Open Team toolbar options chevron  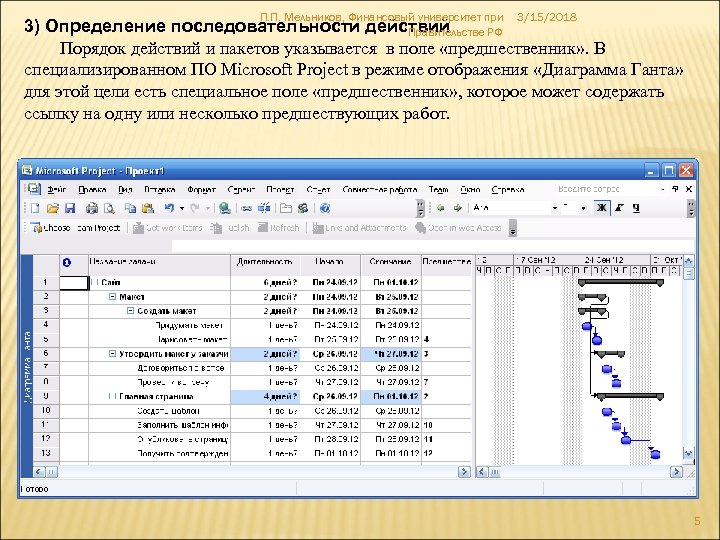(513, 228)
